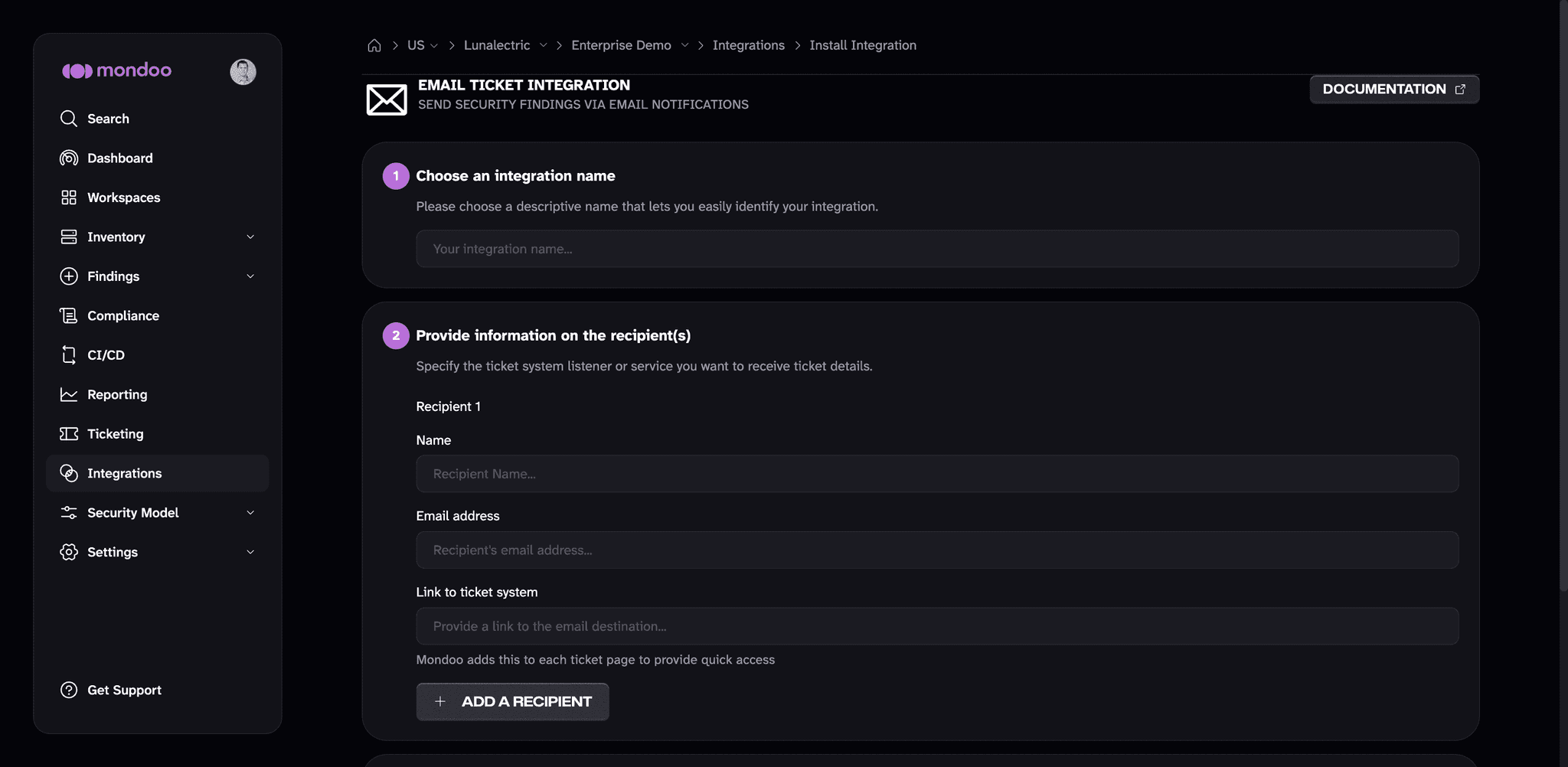Click the Ticketing ticket icon
The image size is (1568, 767).
(x=69, y=434)
